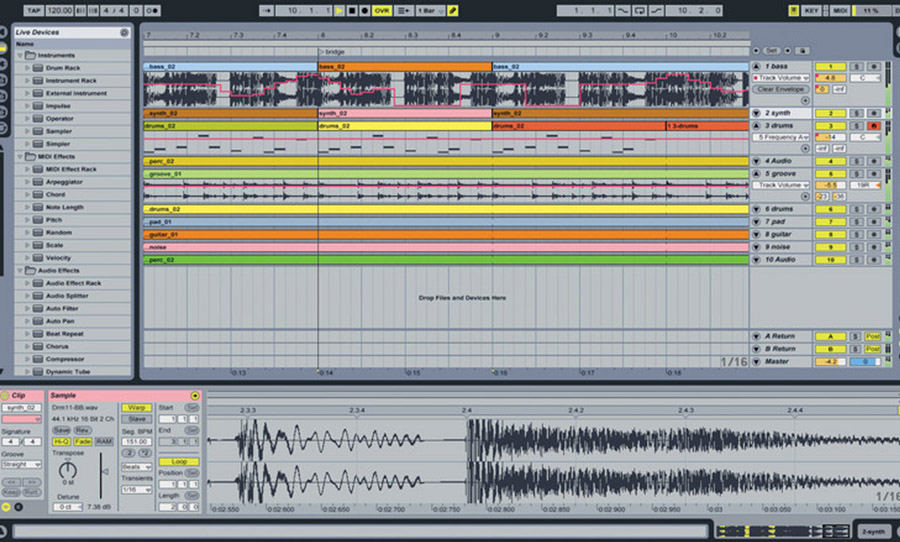Collapse the MIDI Effects folder
The width and height of the screenshot is (900, 542).
pyautogui.click(x=21, y=156)
